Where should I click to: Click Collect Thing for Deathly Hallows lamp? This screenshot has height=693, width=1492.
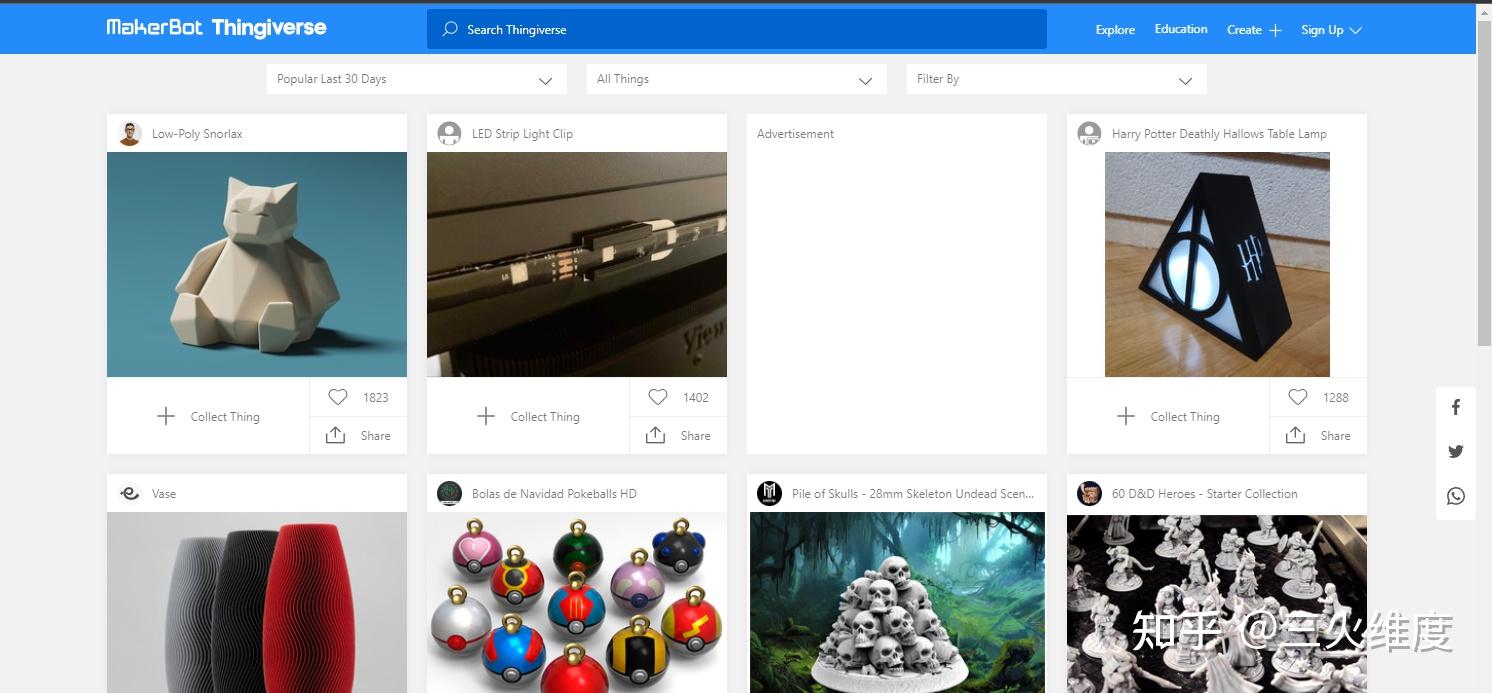coord(1168,416)
